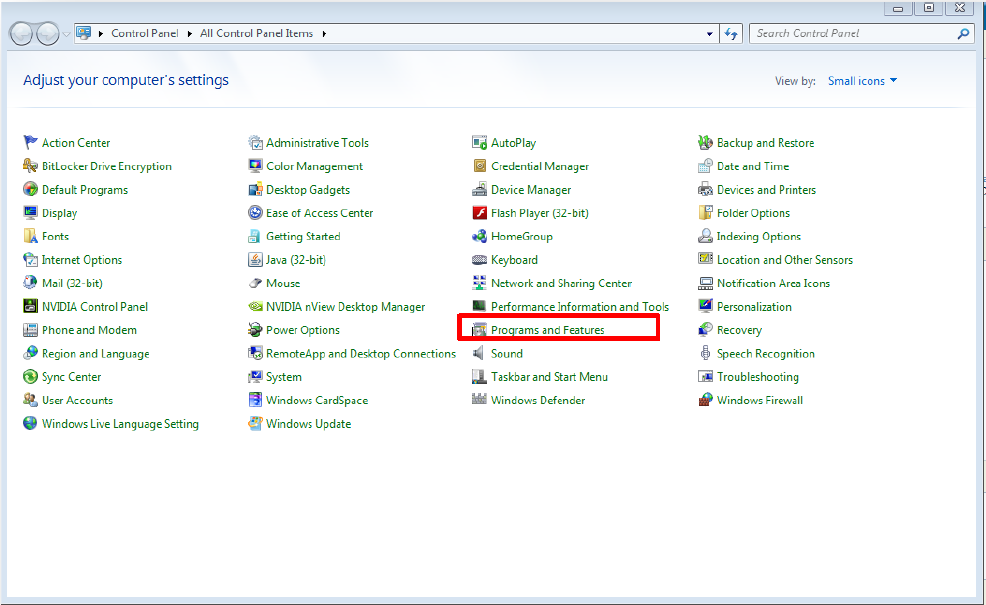The width and height of the screenshot is (986, 605).
Task: Click the Administrative Tools icon
Action: [255, 143]
